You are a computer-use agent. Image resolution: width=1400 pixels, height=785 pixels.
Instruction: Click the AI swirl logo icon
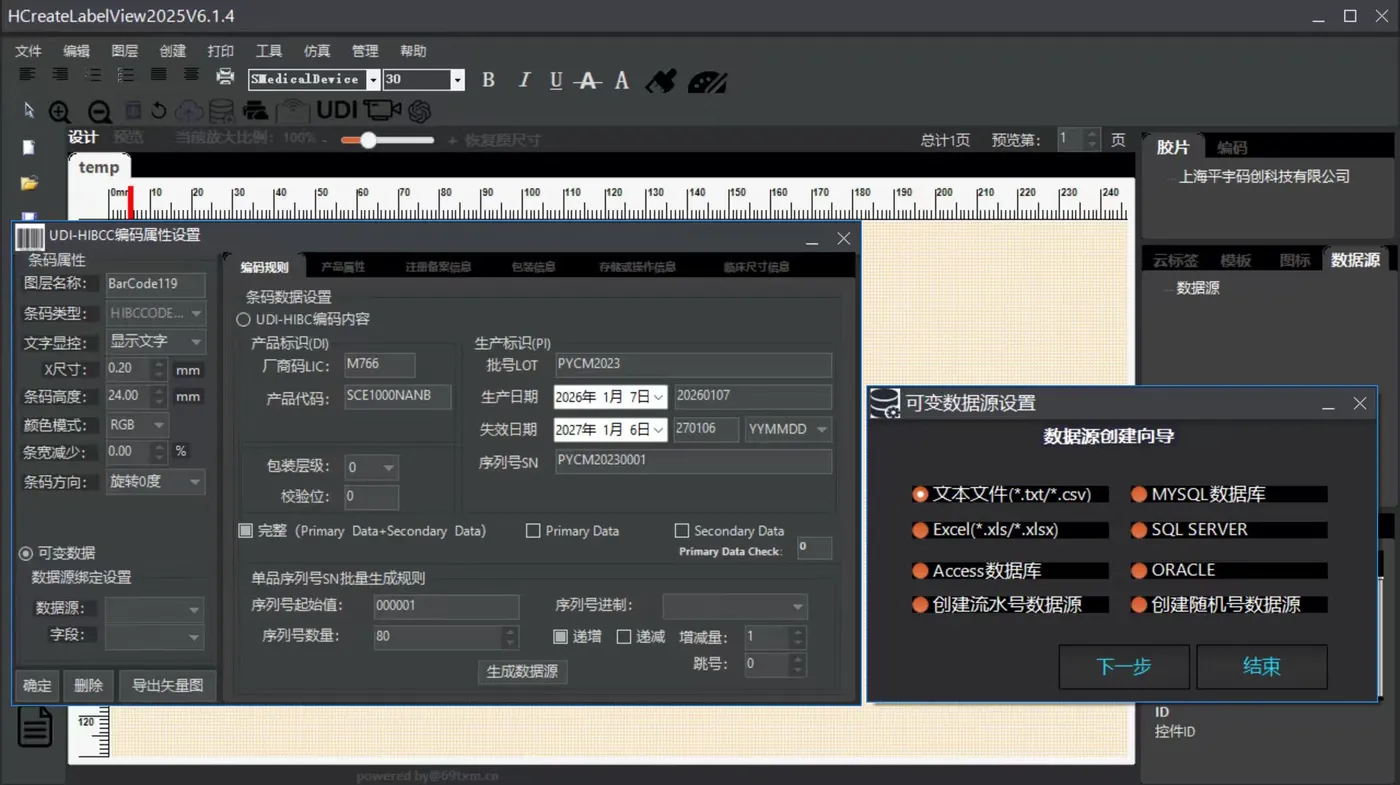point(419,111)
